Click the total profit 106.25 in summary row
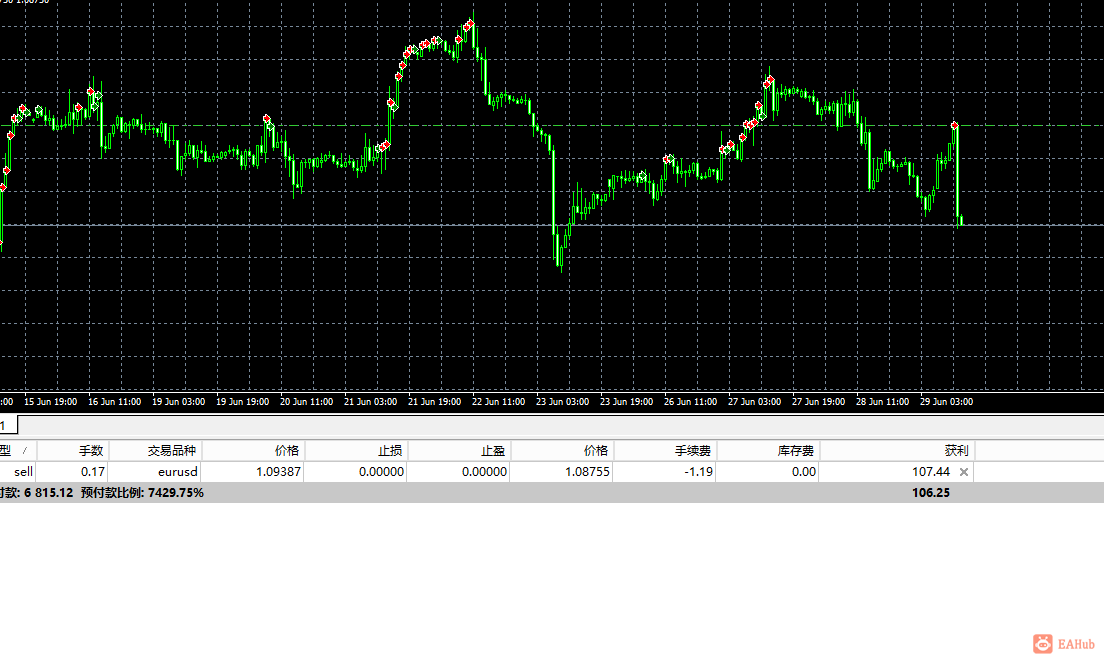 [931, 493]
